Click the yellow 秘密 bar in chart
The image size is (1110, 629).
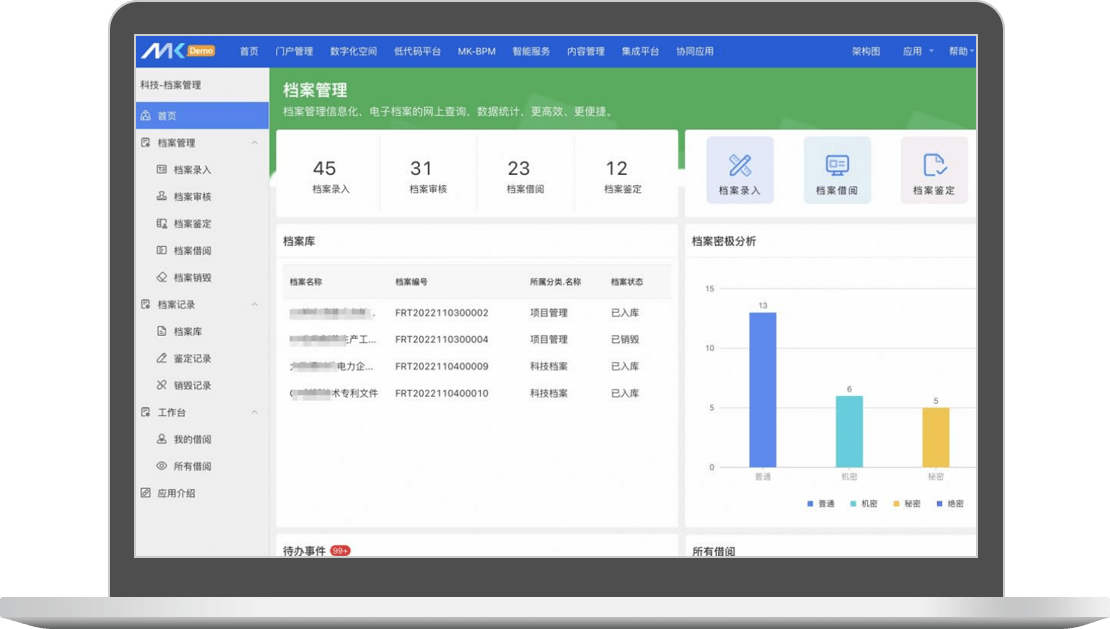pos(935,437)
